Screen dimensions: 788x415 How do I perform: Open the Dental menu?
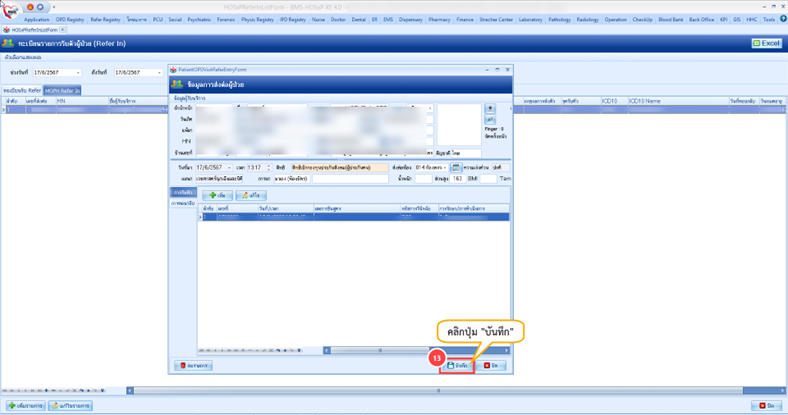click(x=359, y=20)
